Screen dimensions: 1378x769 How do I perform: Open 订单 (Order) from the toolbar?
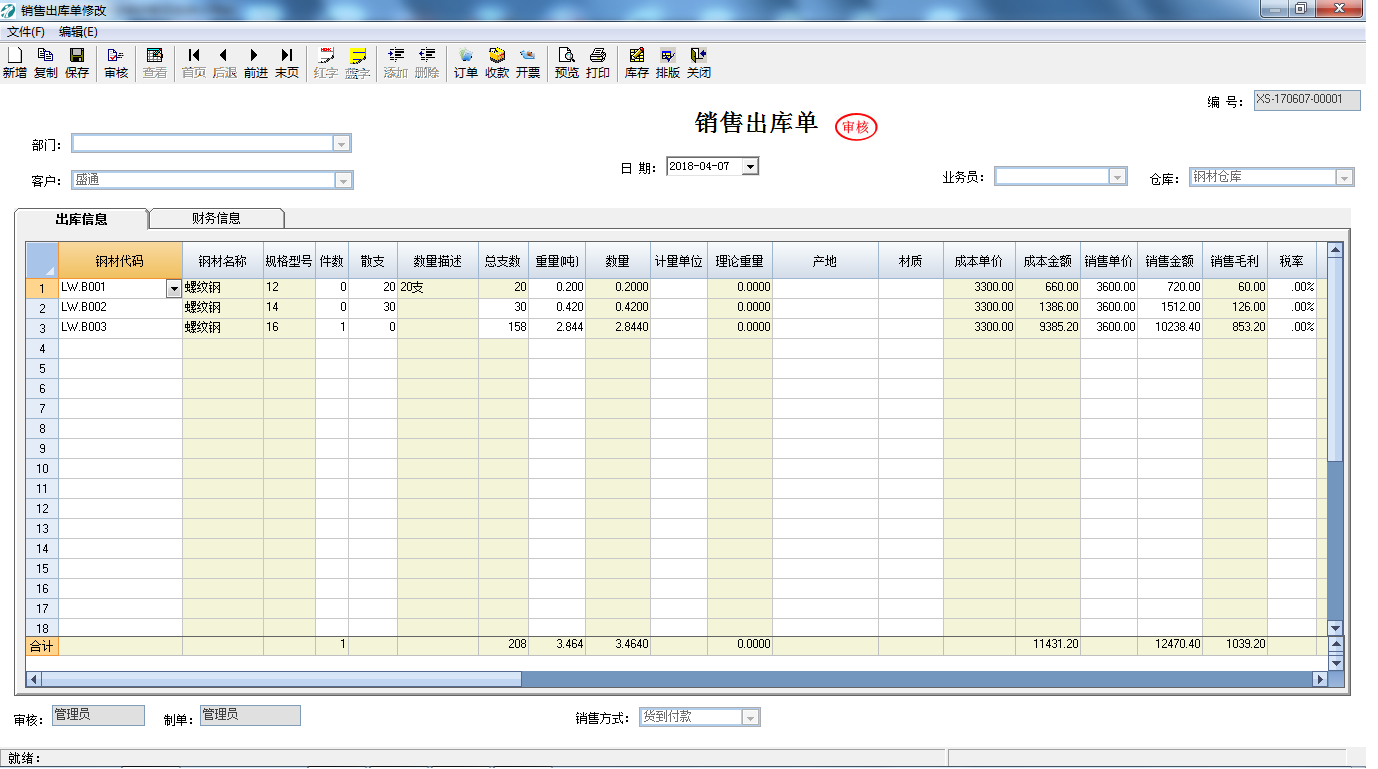(x=466, y=63)
